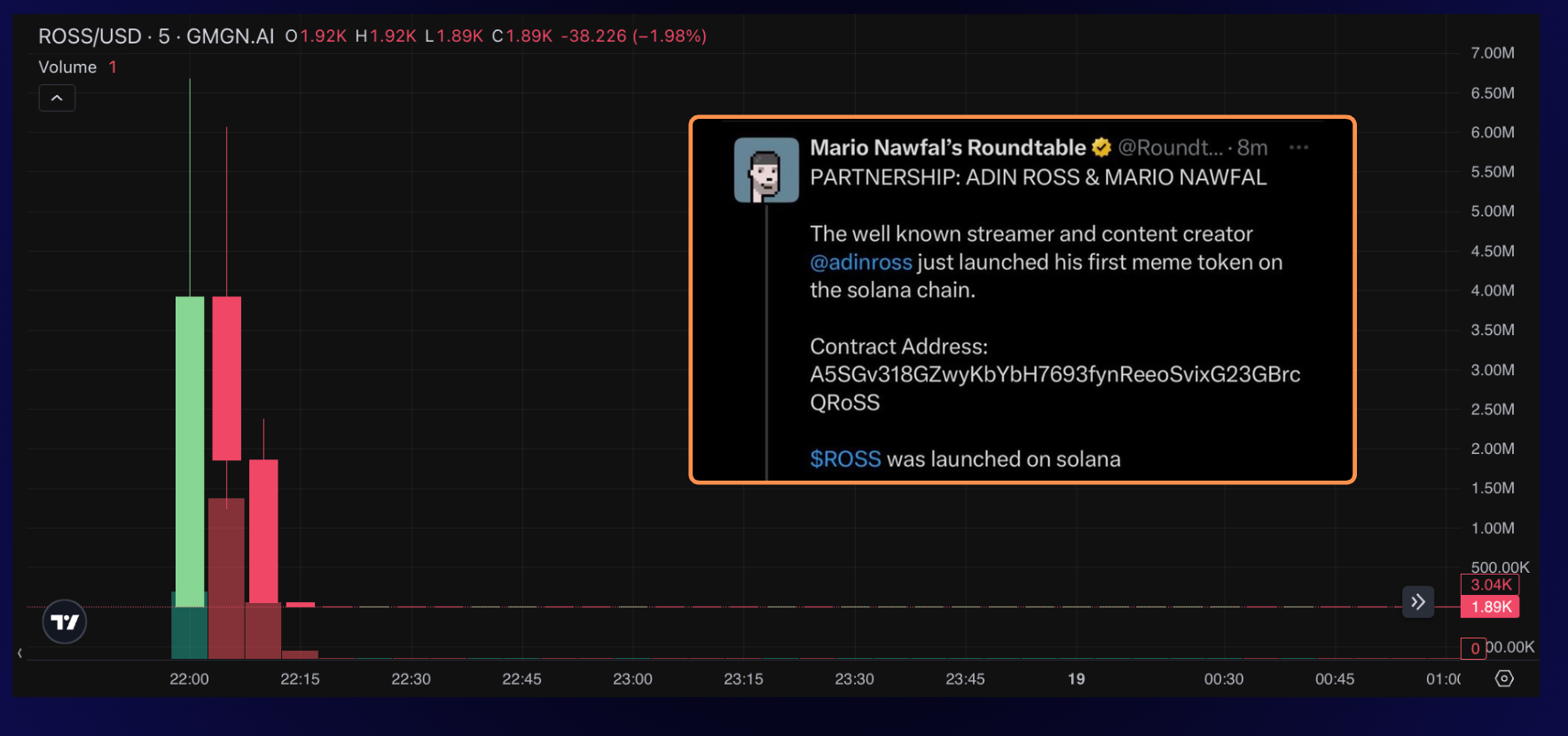The width and height of the screenshot is (1568, 736).
Task: Click the Mario Nawfal's Roundtable account name
Action: (948, 147)
